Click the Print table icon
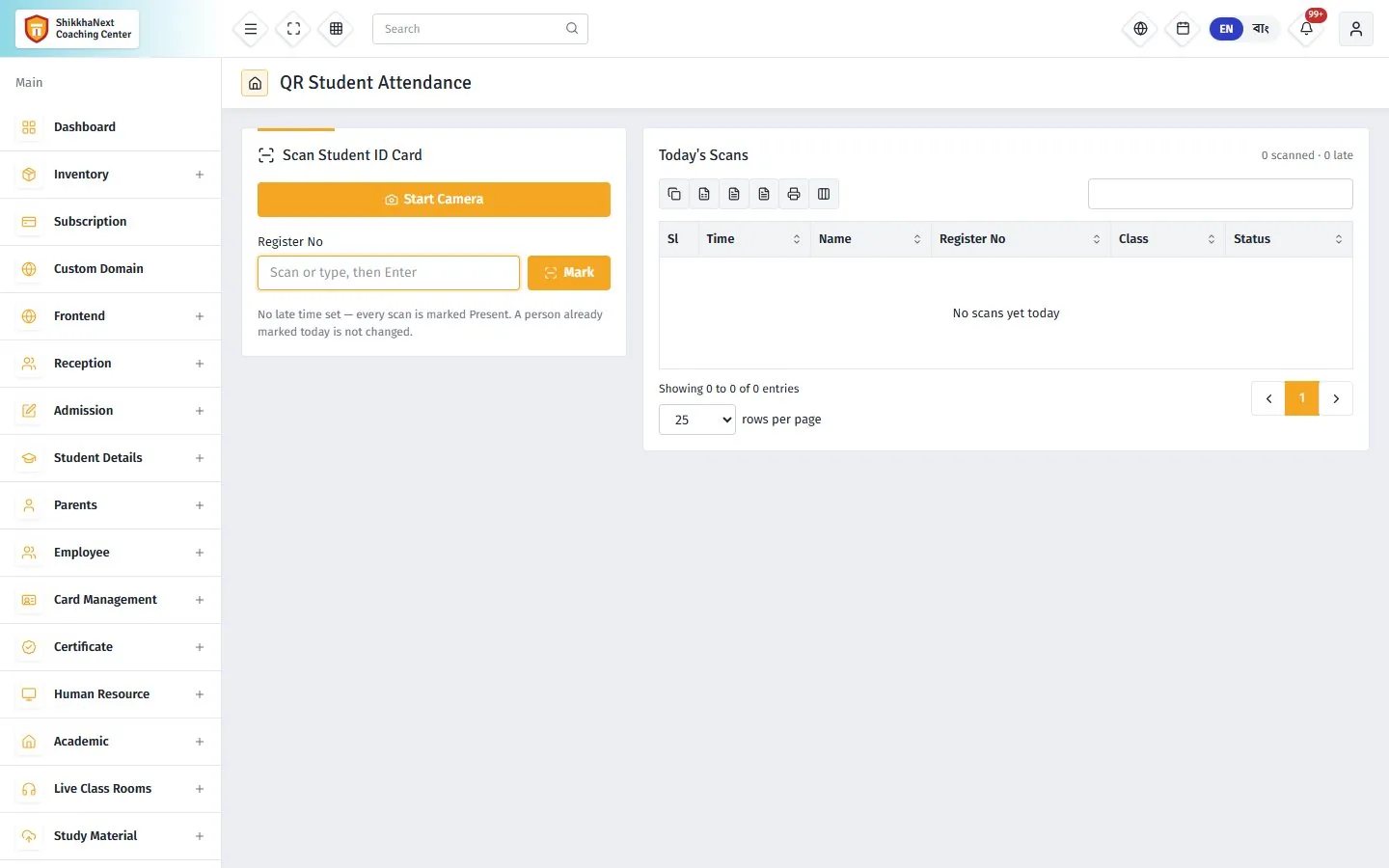This screenshot has height=868, width=1389. pyautogui.click(x=794, y=194)
